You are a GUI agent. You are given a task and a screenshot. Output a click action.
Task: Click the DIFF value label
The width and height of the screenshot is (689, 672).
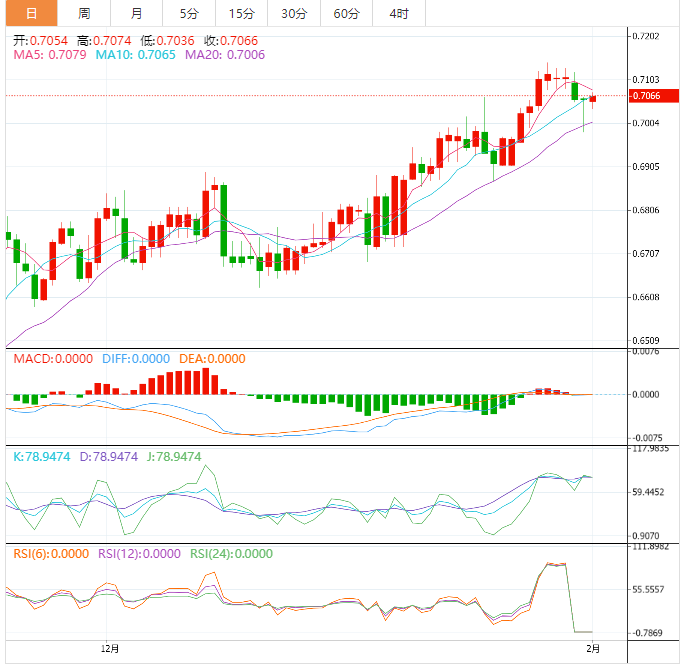click(136, 359)
